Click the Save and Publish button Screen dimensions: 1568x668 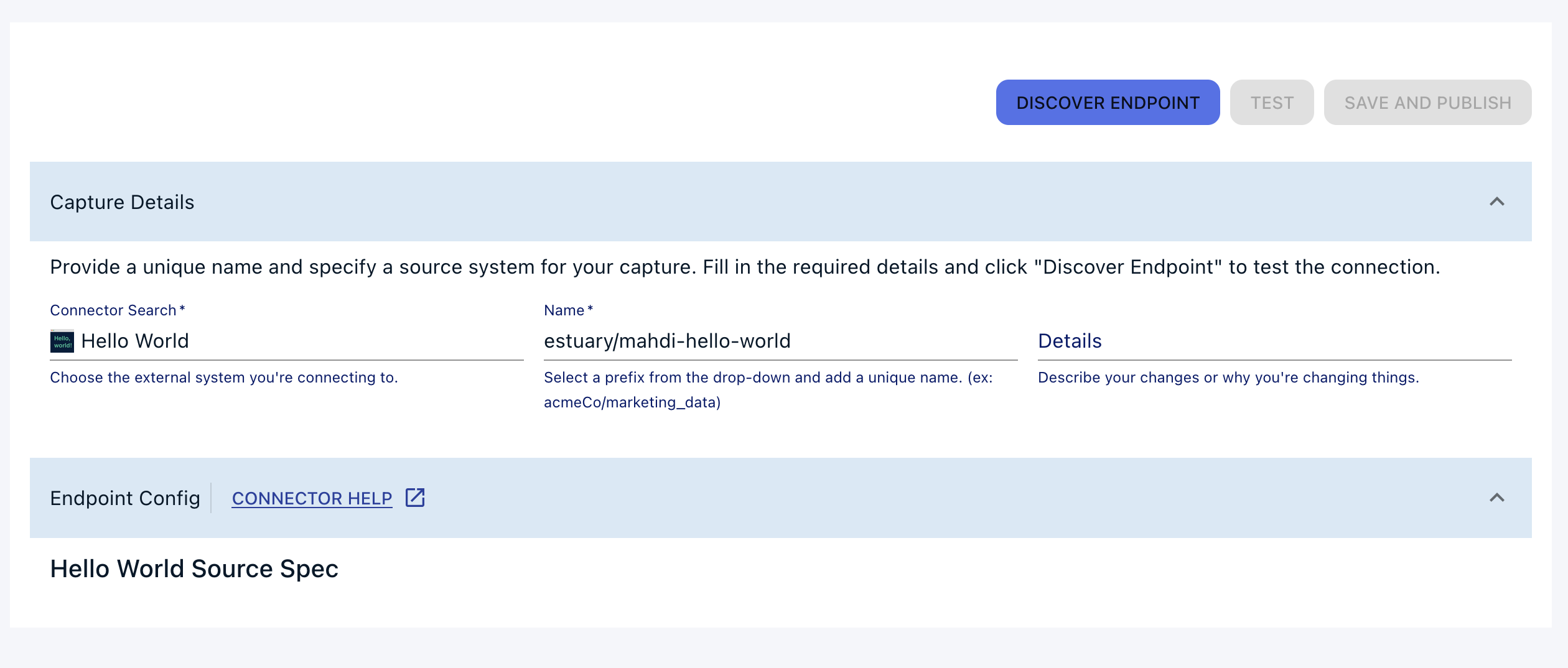tap(1427, 102)
